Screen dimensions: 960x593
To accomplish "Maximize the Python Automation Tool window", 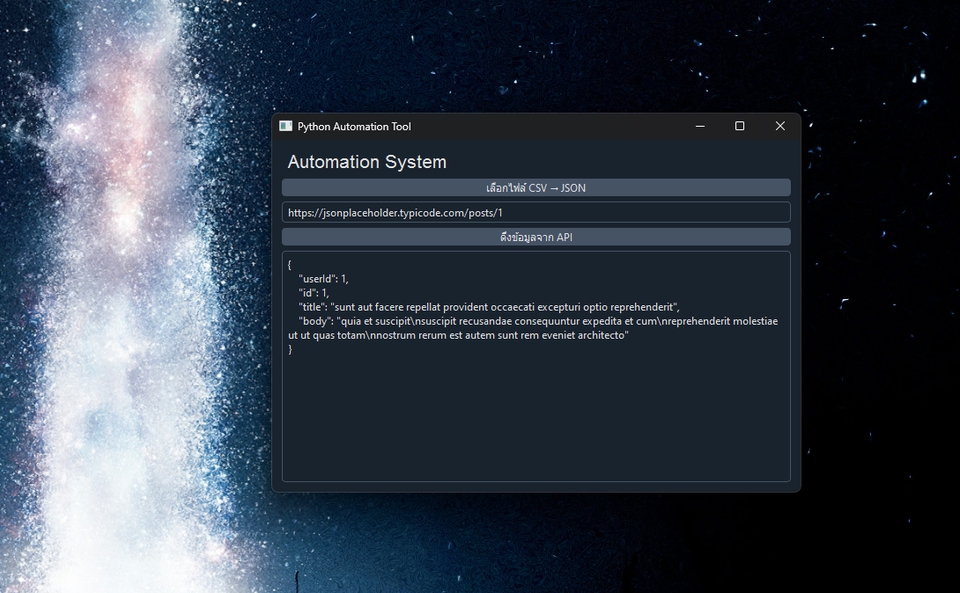I will coord(740,126).
